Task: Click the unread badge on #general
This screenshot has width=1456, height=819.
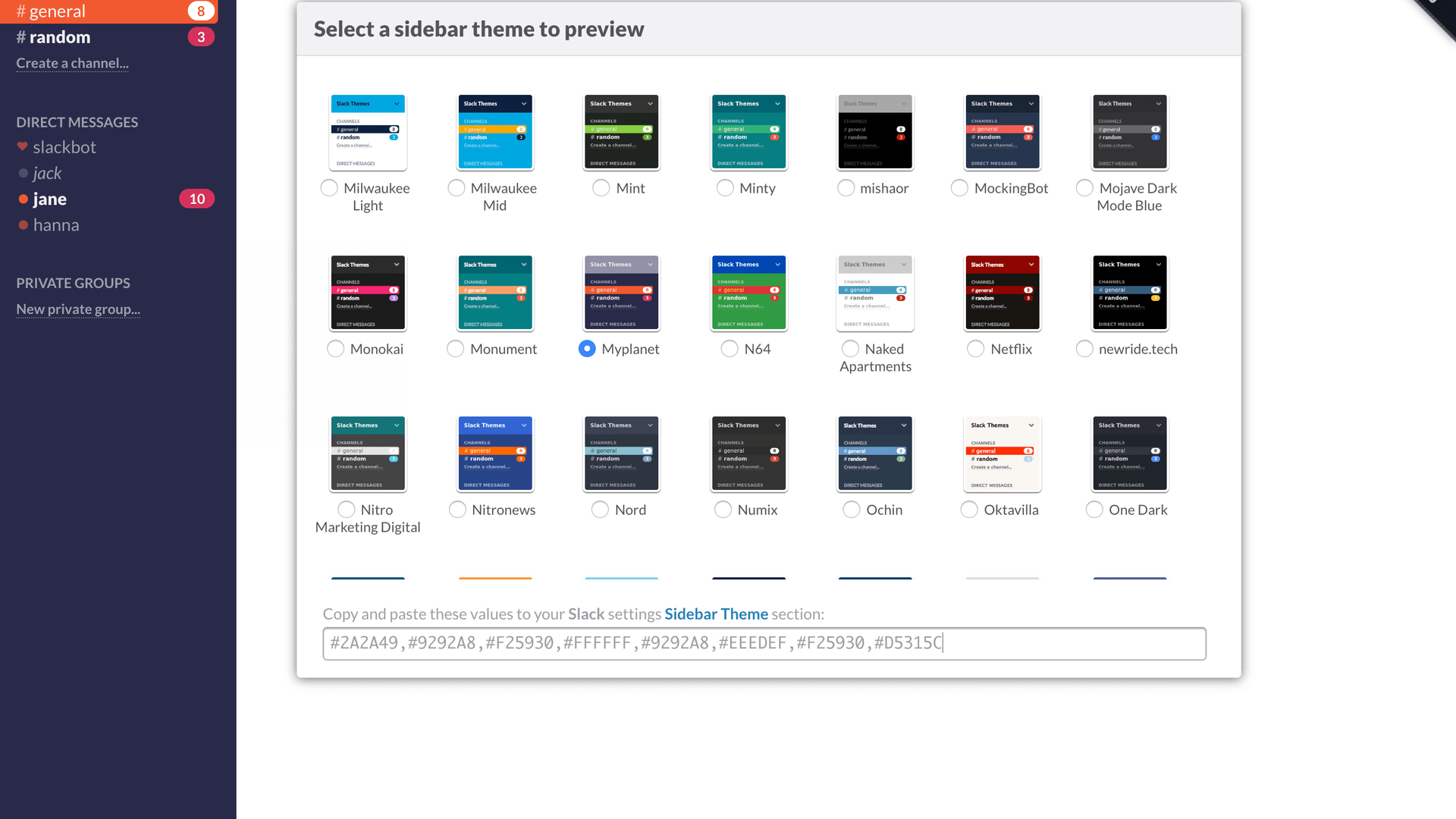Action: 200,11
